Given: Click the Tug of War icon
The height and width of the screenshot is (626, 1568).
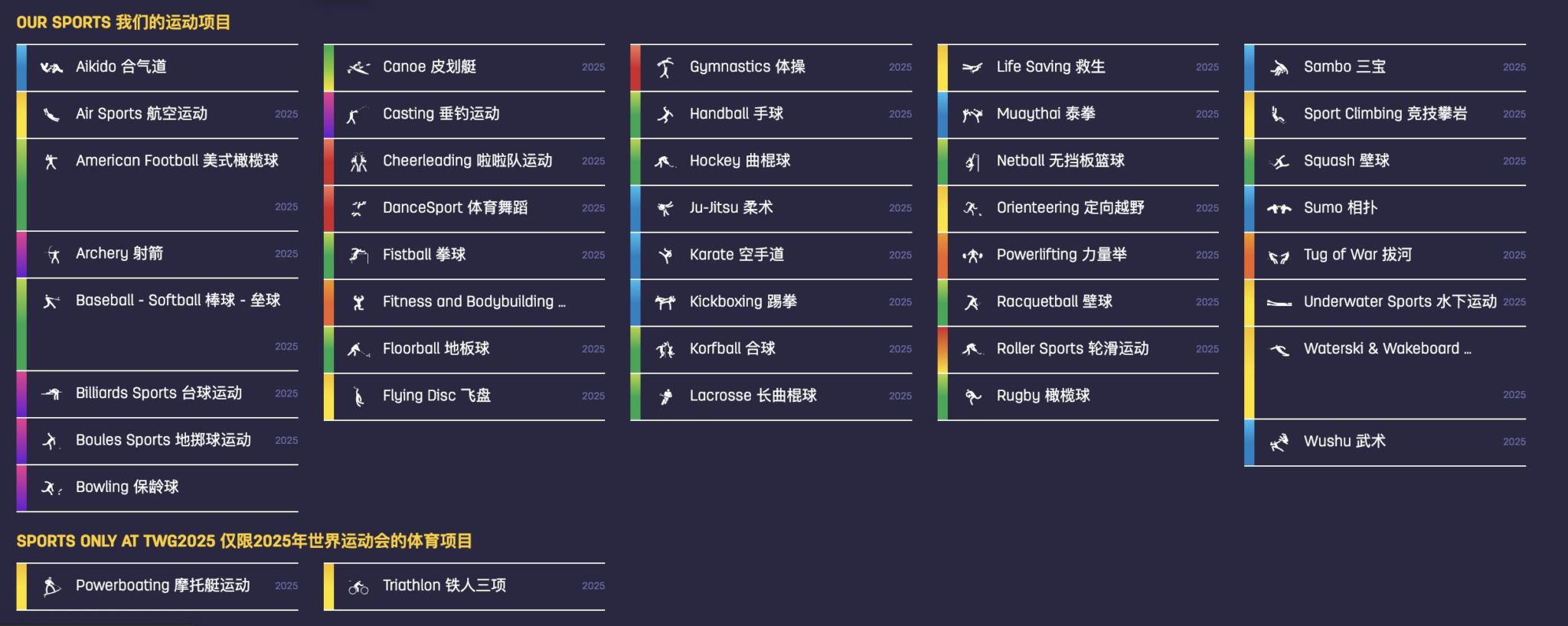Looking at the screenshot, I should (1279, 256).
